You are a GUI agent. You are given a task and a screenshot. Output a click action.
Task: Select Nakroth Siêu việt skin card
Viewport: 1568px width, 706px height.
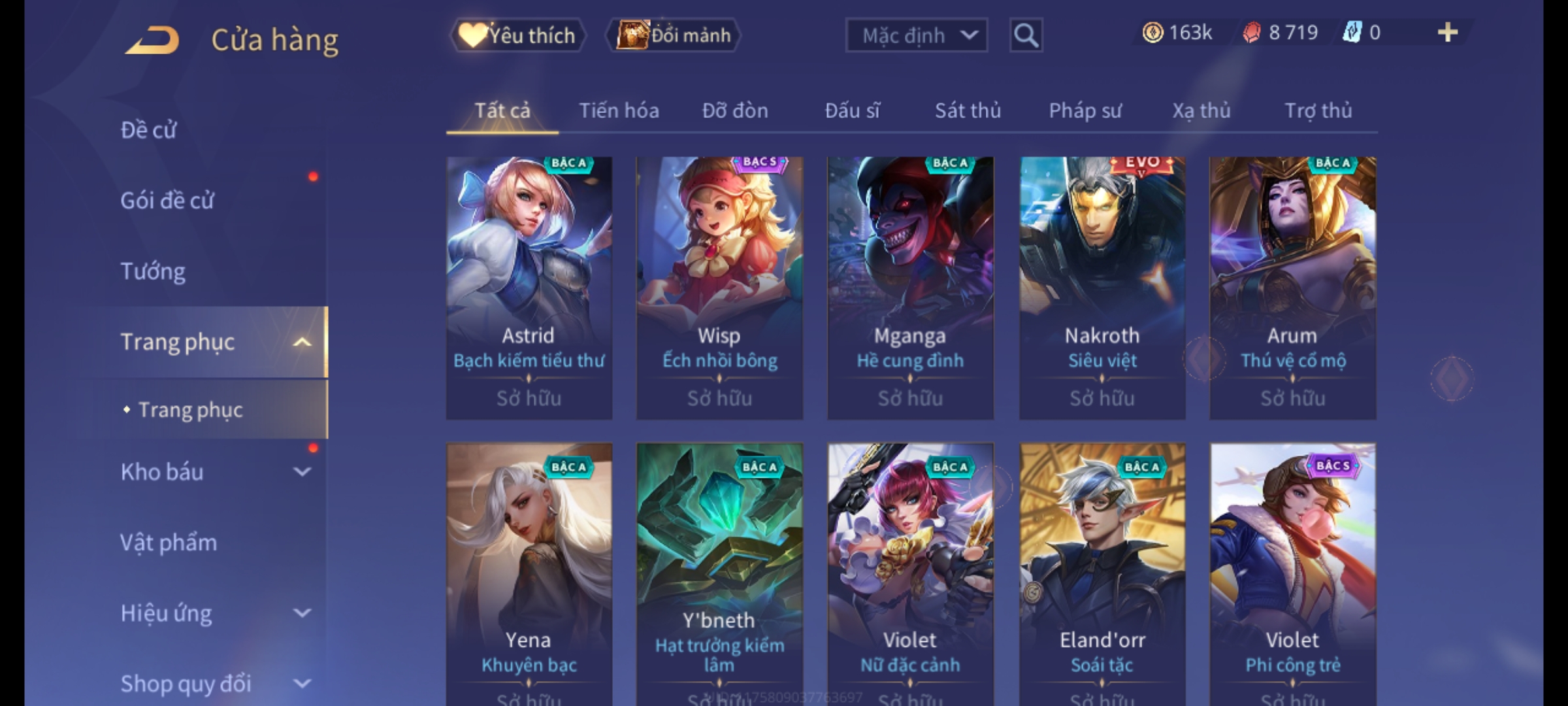pyautogui.click(x=1102, y=288)
